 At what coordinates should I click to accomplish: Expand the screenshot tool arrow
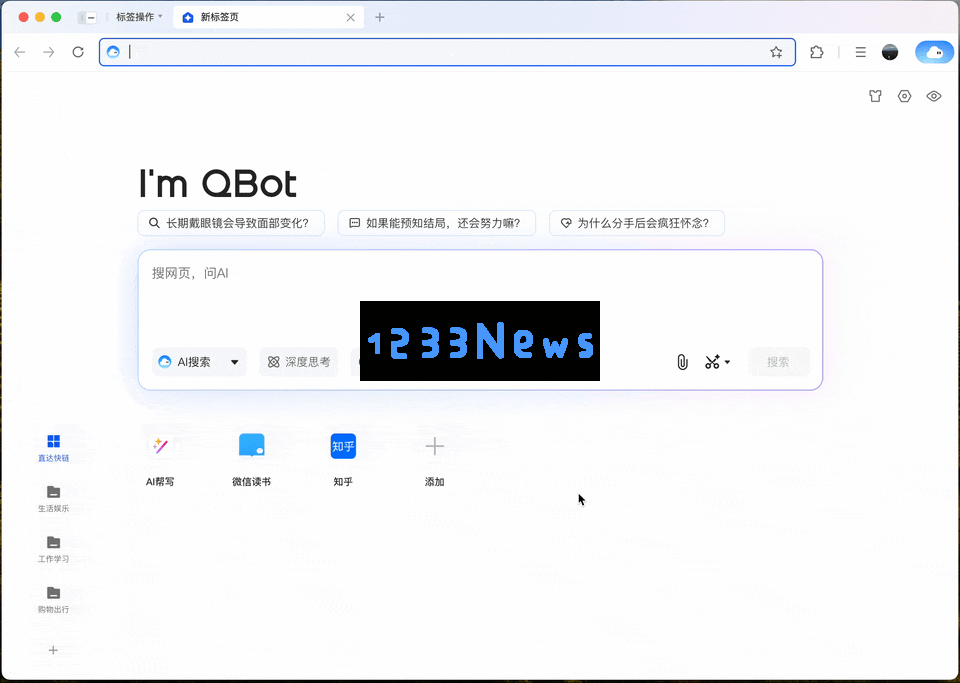727,362
